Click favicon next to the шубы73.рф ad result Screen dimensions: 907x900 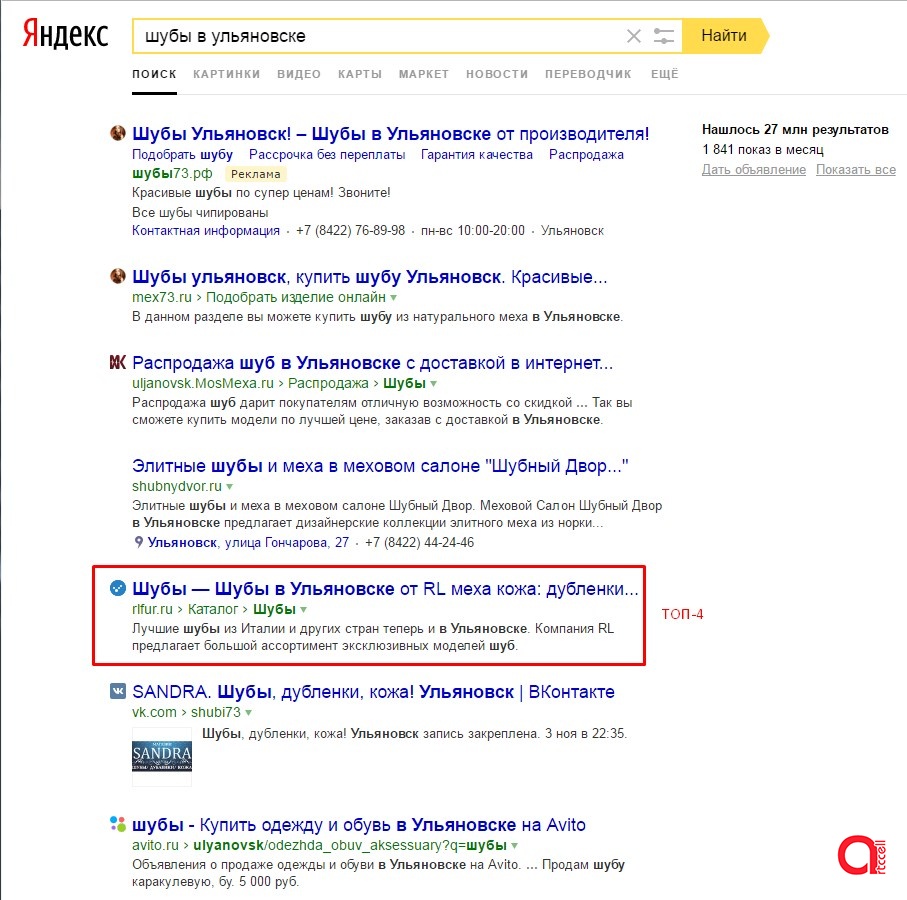coord(117,133)
